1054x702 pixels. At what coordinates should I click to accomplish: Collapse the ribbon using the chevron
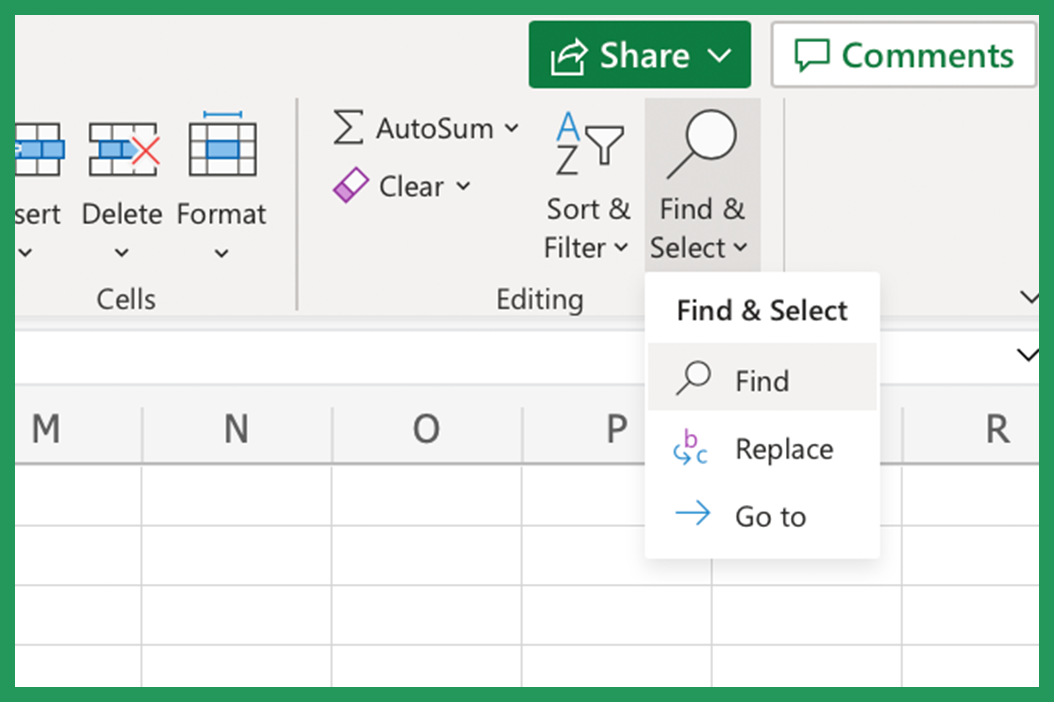pyautogui.click(x=1028, y=297)
